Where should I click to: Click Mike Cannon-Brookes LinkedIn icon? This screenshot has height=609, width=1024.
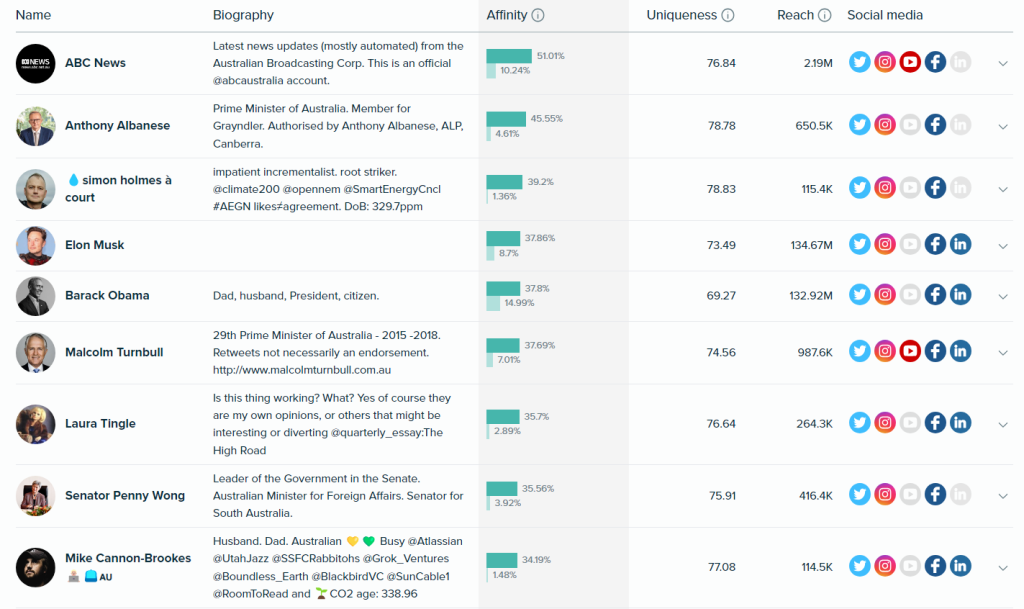pyautogui.click(x=960, y=567)
